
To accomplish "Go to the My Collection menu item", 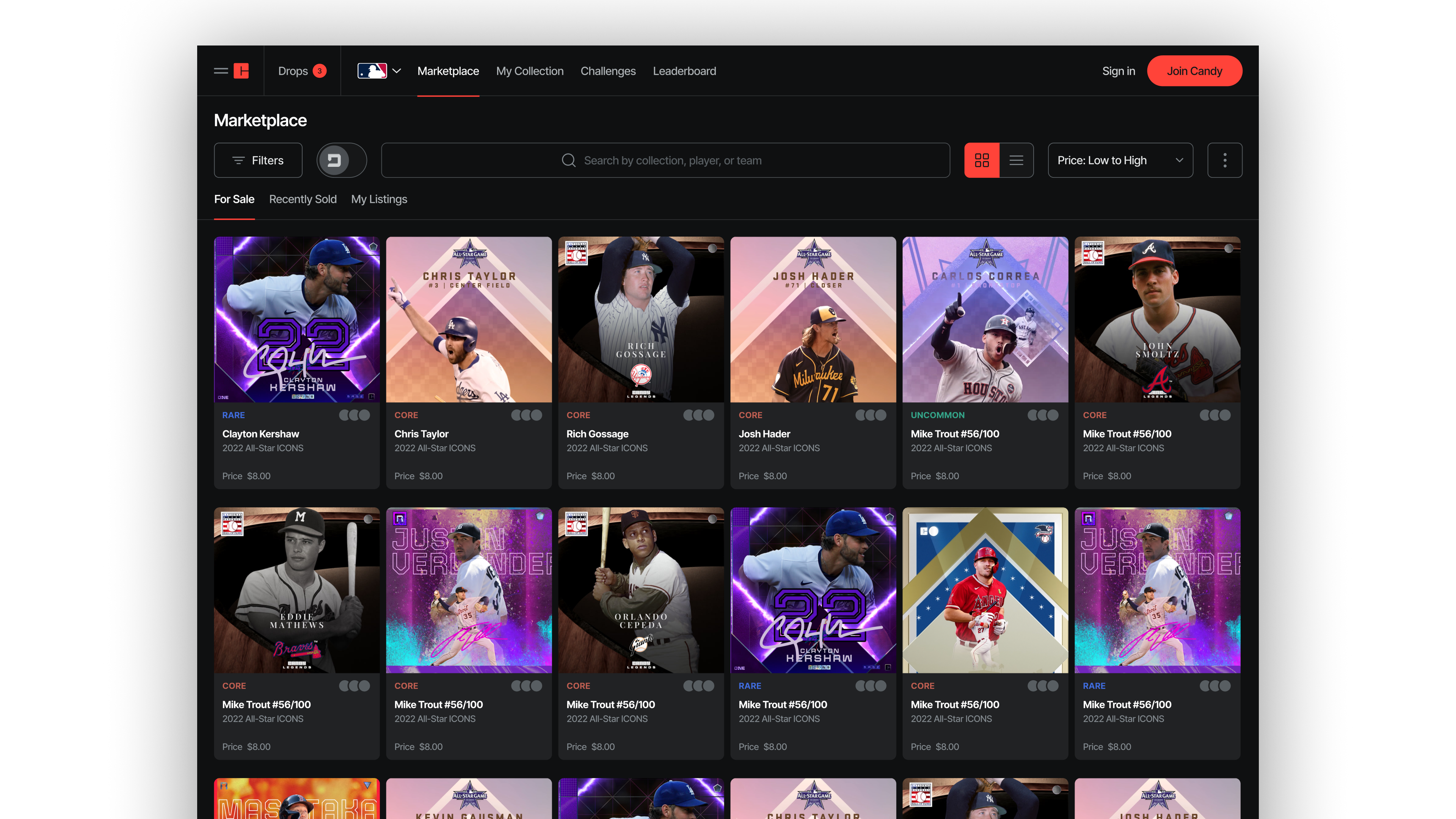I will coord(530,71).
